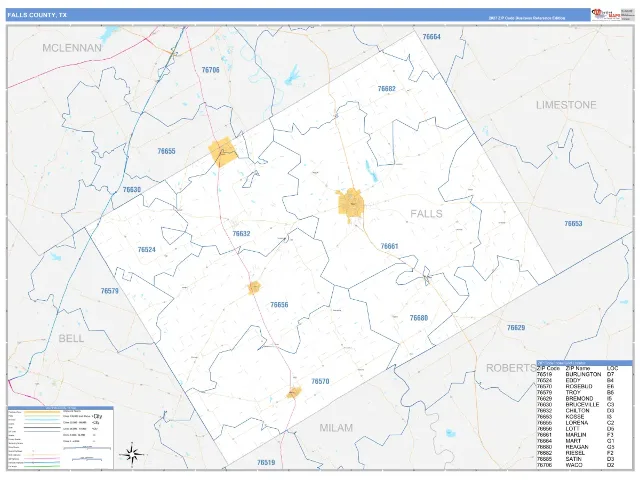Click the small orange city area above 76656
This screenshot has height=480, width=640.
[x=254, y=288]
